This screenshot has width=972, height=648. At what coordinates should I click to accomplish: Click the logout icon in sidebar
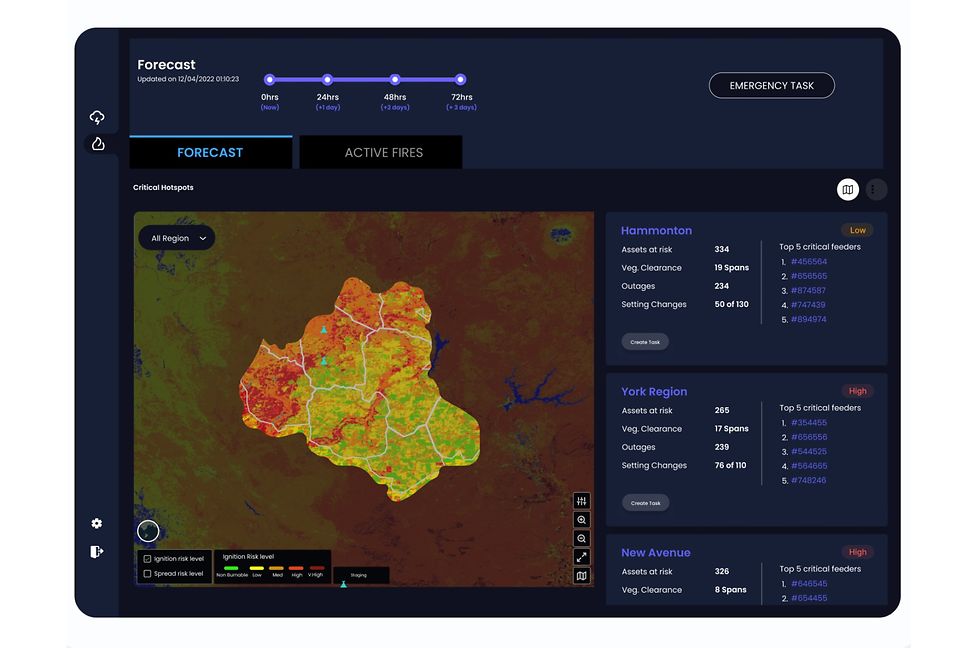(97, 551)
